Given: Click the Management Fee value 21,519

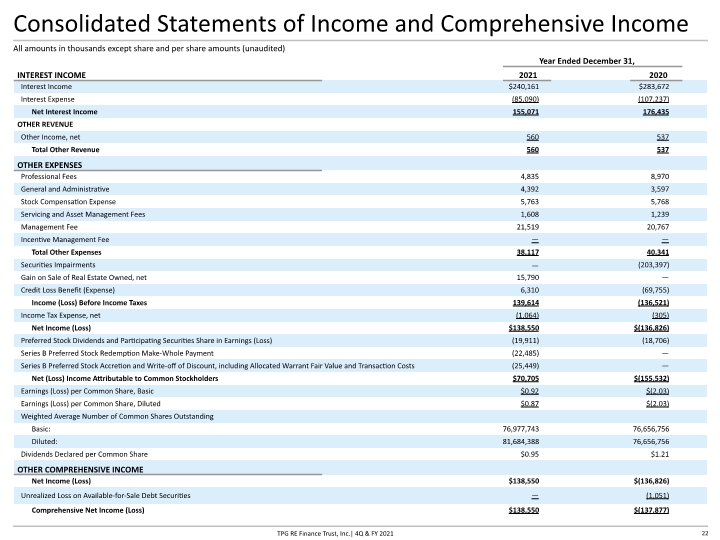Looking at the screenshot, I should click(528, 227).
